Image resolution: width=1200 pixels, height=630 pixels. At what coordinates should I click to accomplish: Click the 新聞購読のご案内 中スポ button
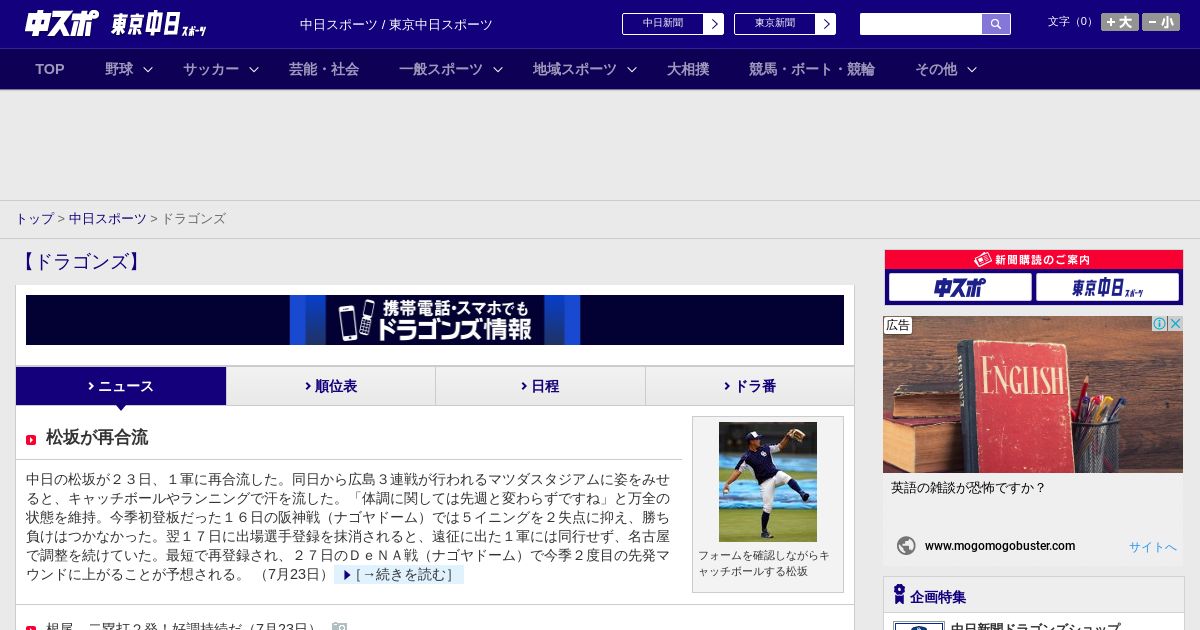[960, 288]
